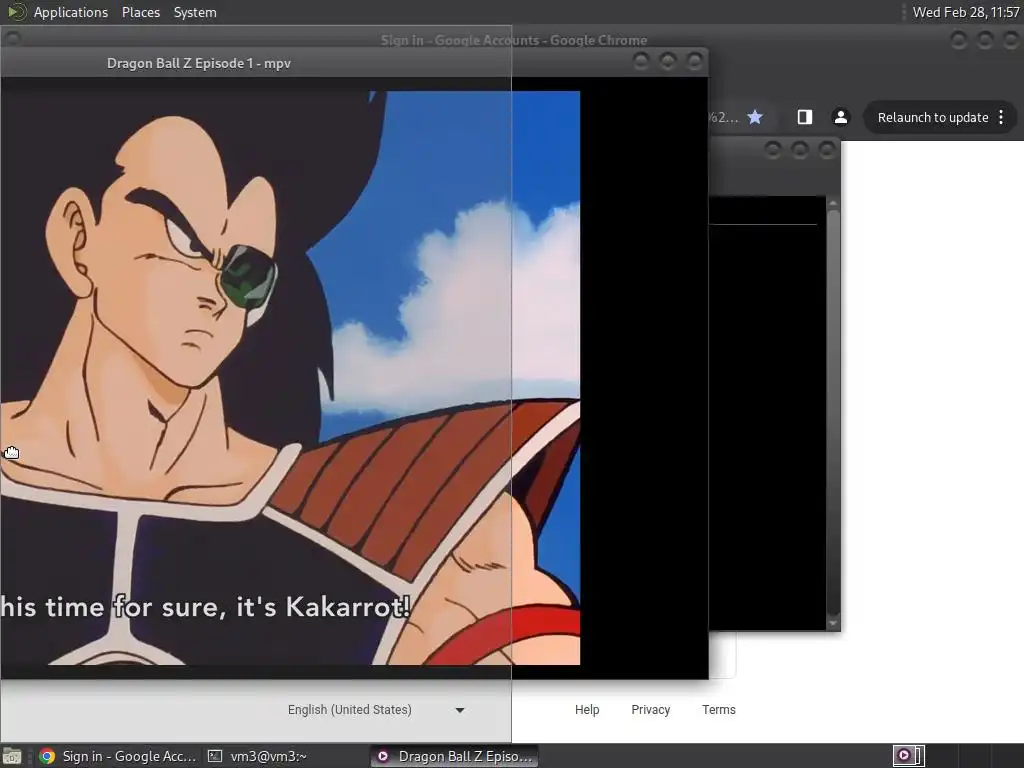This screenshot has height=768, width=1024.
Task: Switch to the Dragon Ball Z Episo... taskbar item
Action: (455, 756)
